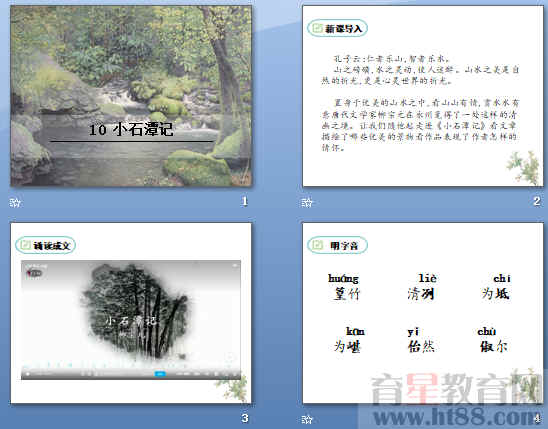Click the blue button in the video control bar
This screenshot has width=548, height=429.
click(160, 374)
